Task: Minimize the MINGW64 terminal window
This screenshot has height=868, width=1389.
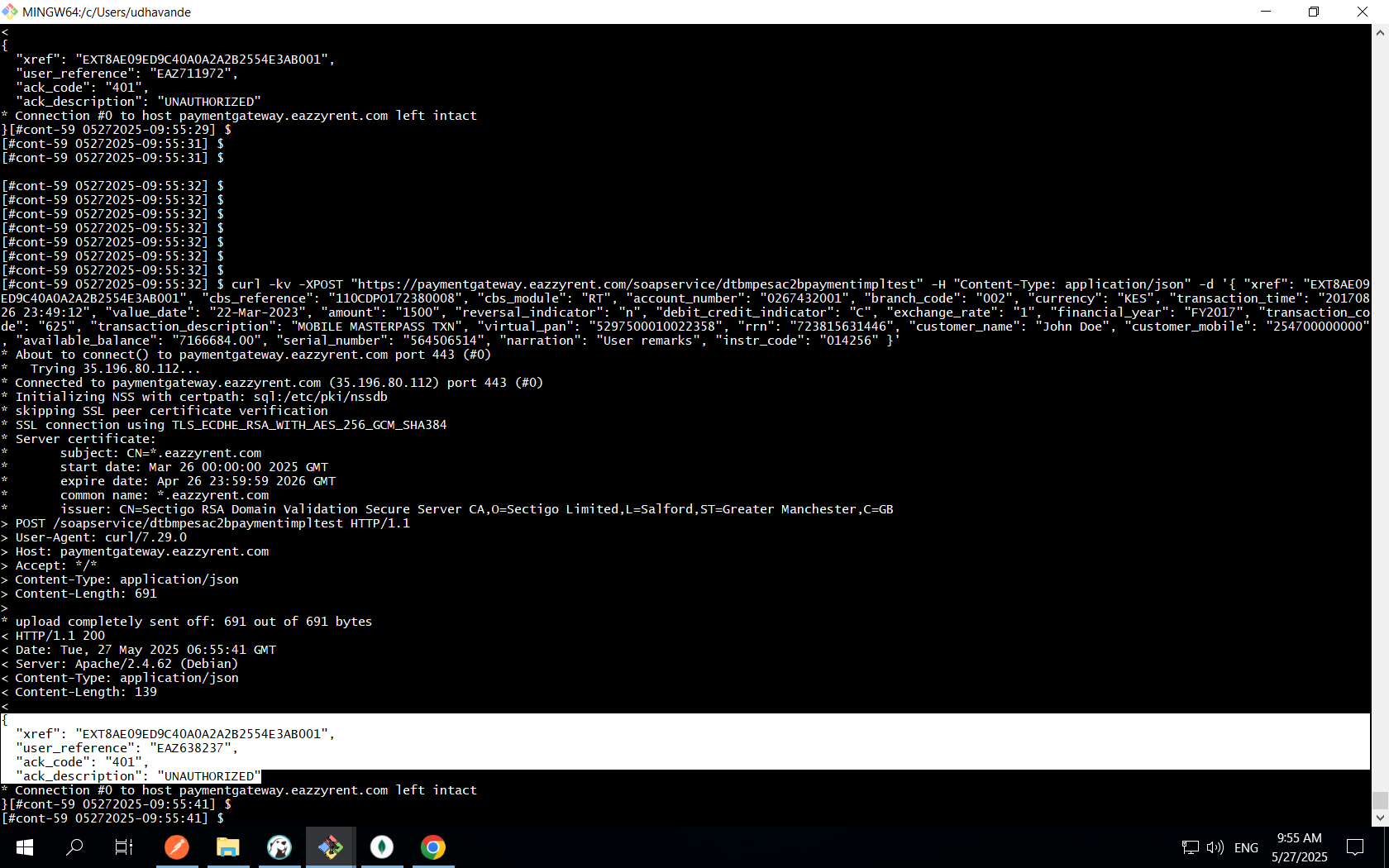Action: (1265, 12)
